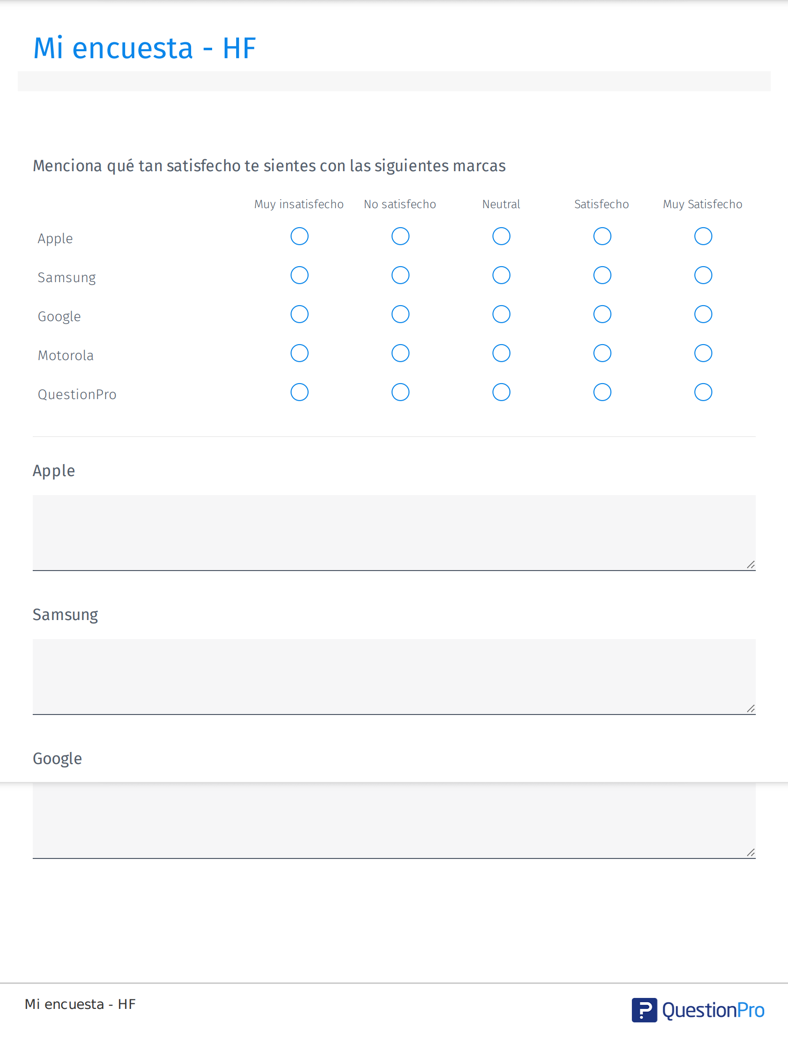The height and width of the screenshot is (1043, 788).
Task: Mark Google as "Satisfecho"
Action: (x=602, y=314)
